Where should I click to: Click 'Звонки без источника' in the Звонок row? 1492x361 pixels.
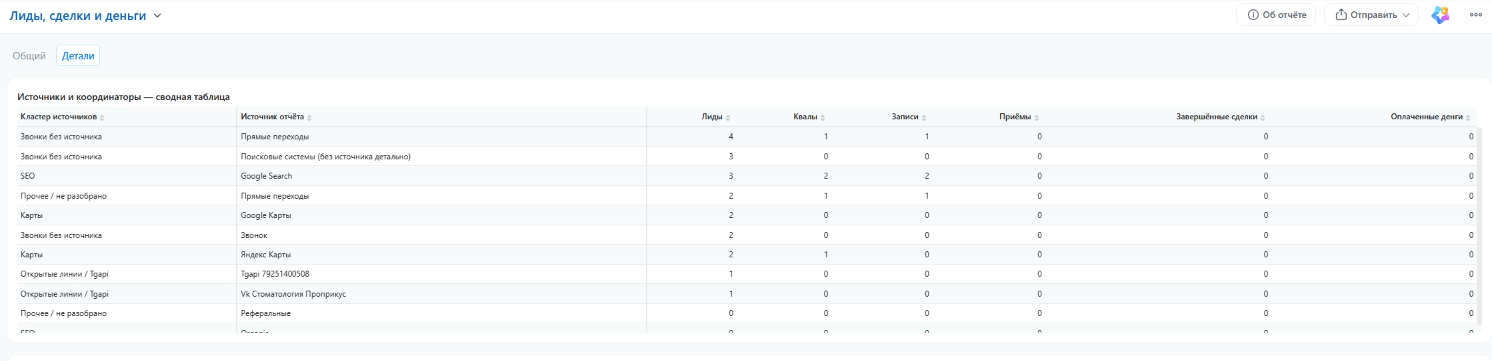tap(61, 235)
